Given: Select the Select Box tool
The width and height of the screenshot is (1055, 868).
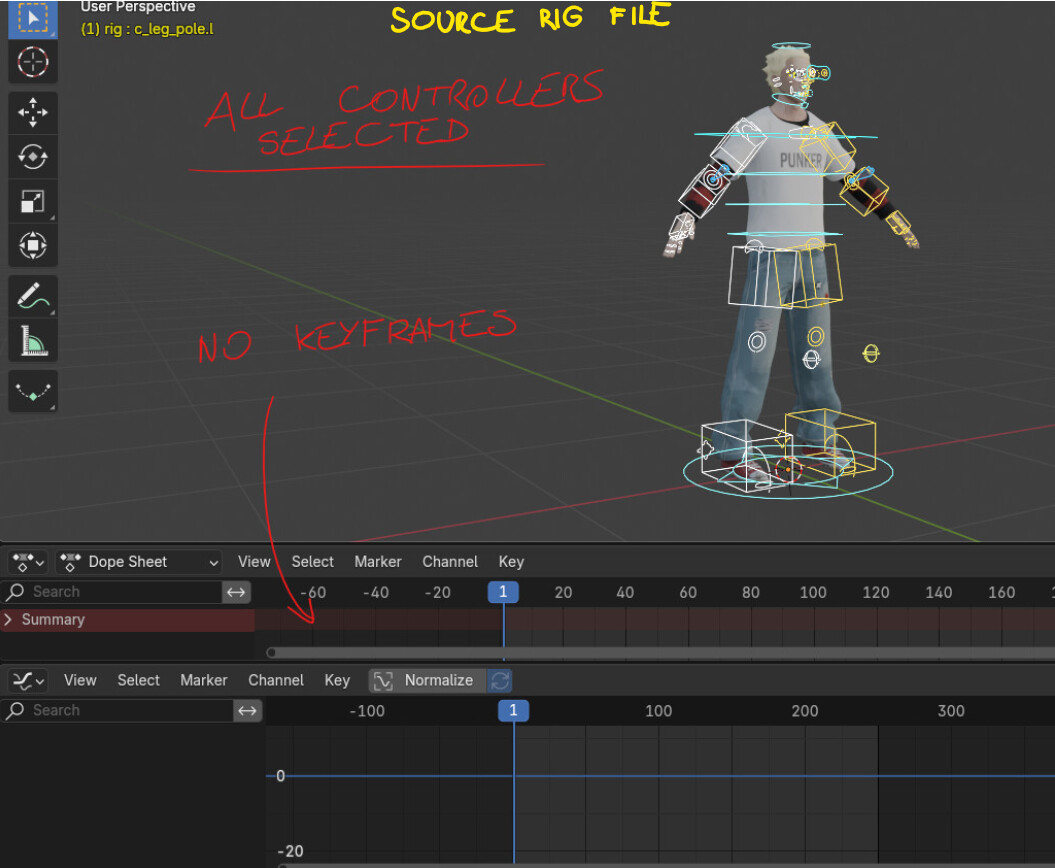Looking at the screenshot, I should click(x=32, y=18).
